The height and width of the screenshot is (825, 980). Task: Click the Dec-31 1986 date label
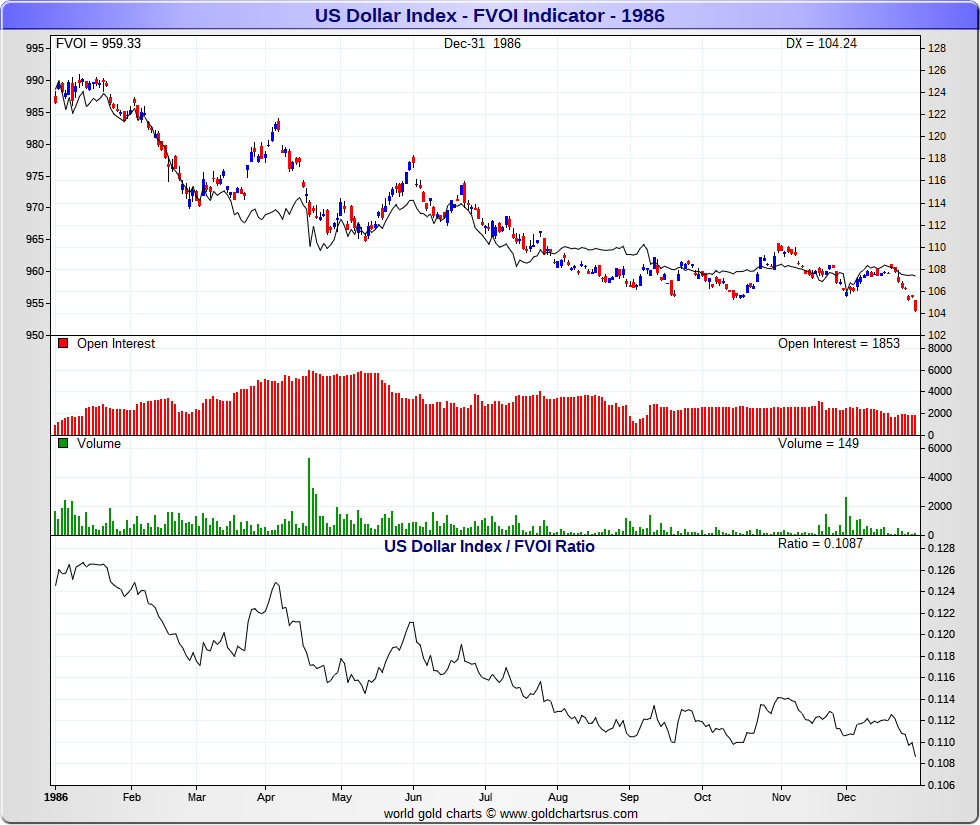[x=482, y=44]
